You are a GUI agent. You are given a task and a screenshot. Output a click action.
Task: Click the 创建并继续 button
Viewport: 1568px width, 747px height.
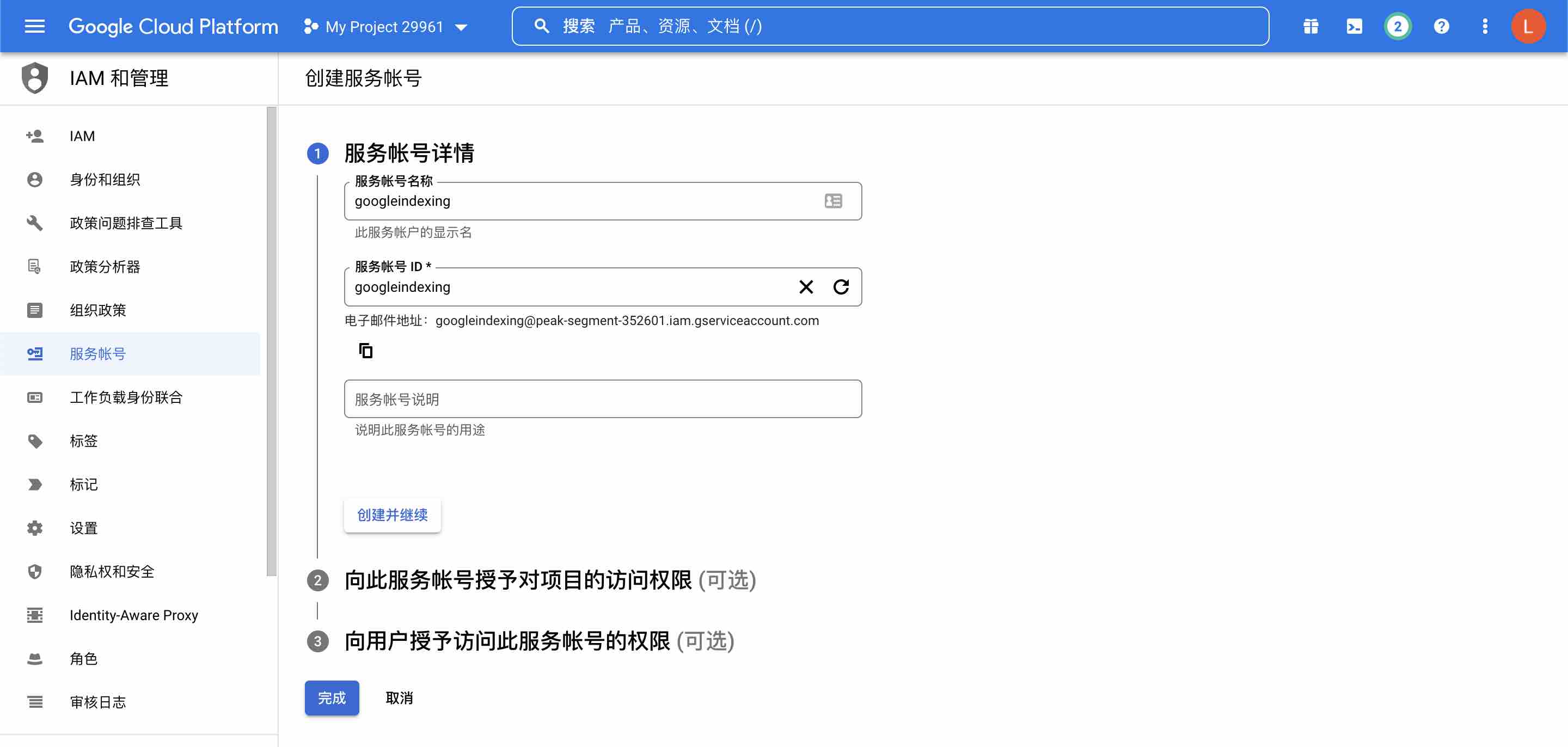392,515
